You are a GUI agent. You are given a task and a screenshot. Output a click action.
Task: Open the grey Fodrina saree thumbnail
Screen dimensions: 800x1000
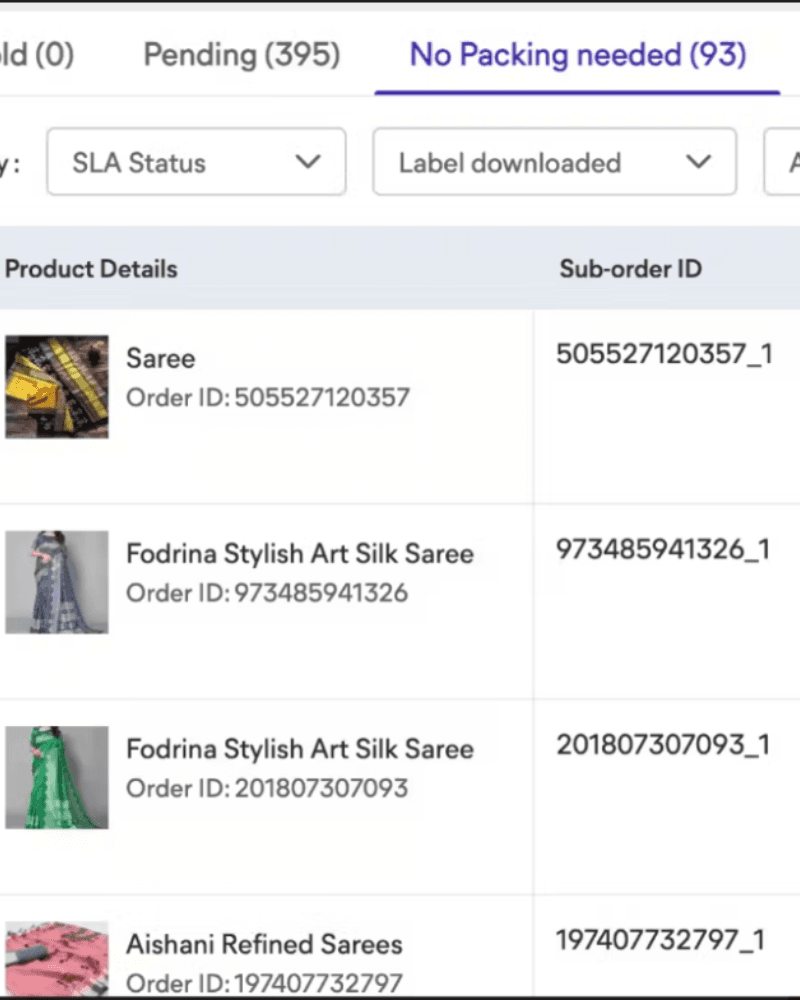pyautogui.click(x=57, y=582)
